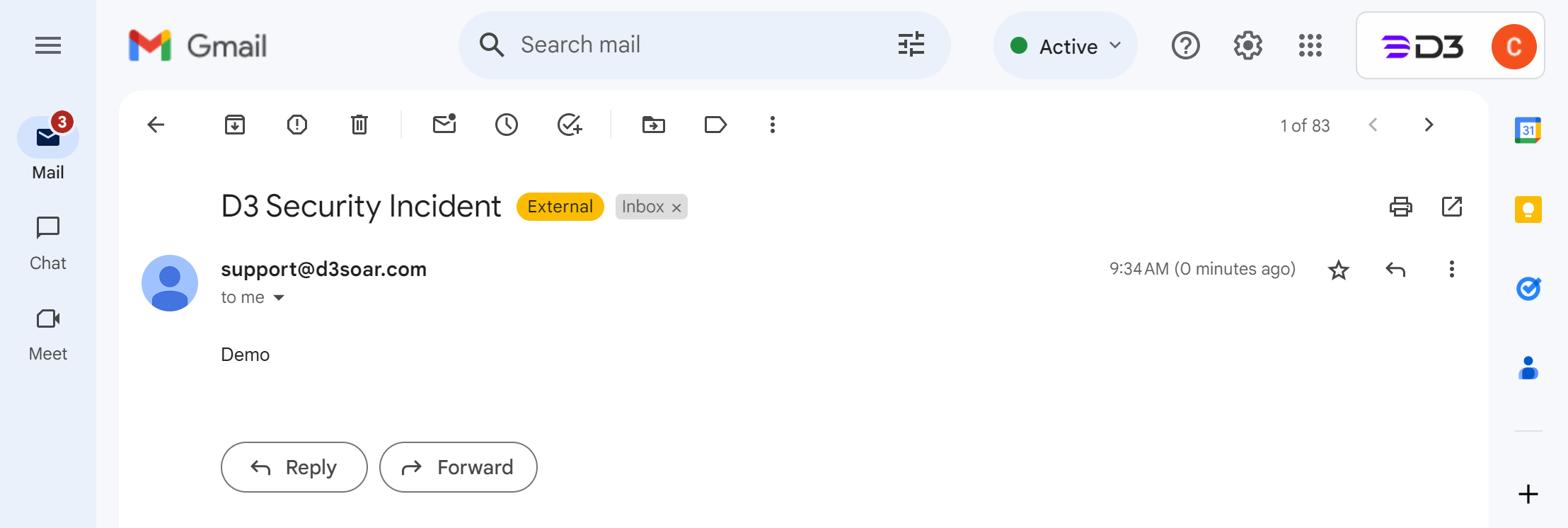The width and height of the screenshot is (1568, 528).
Task: Open the Move to folder icon
Action: click(654, 125)
